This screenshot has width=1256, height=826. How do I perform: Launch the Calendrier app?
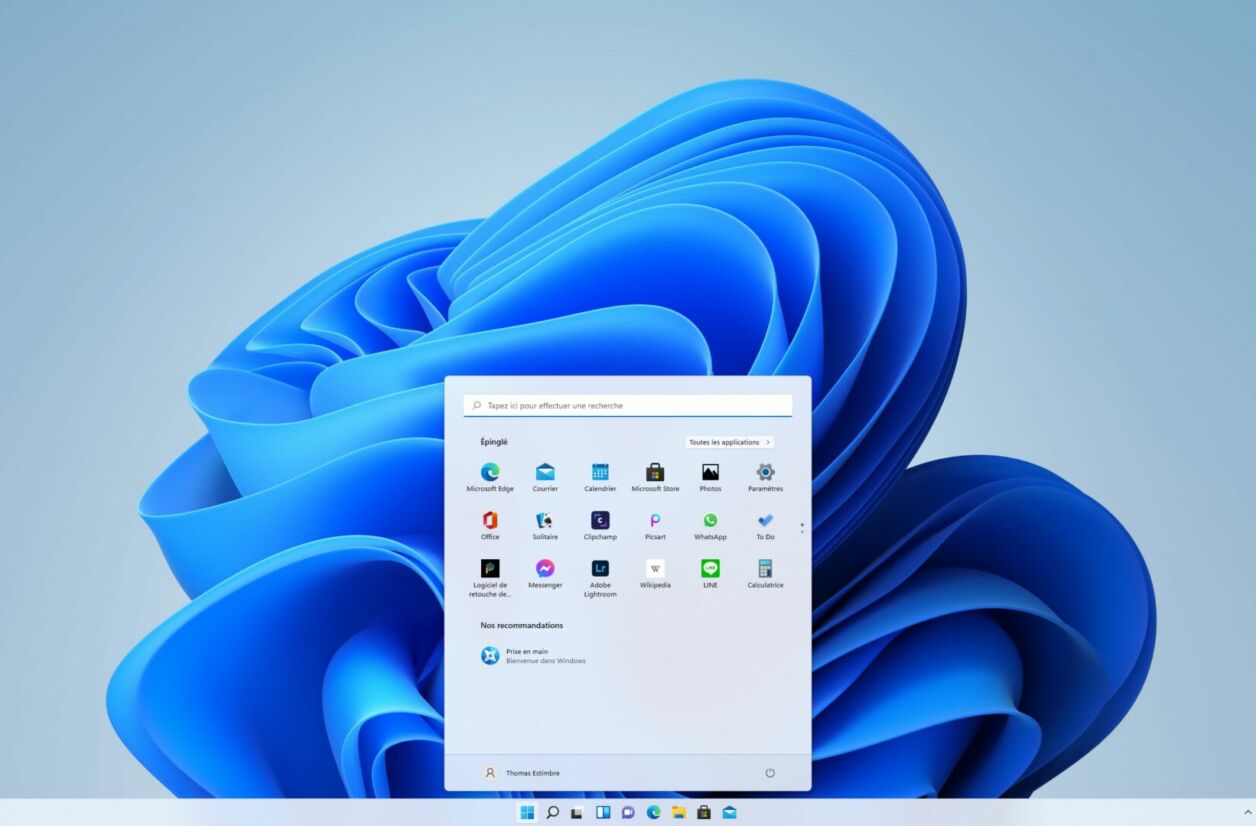click(x=600, y=477)
